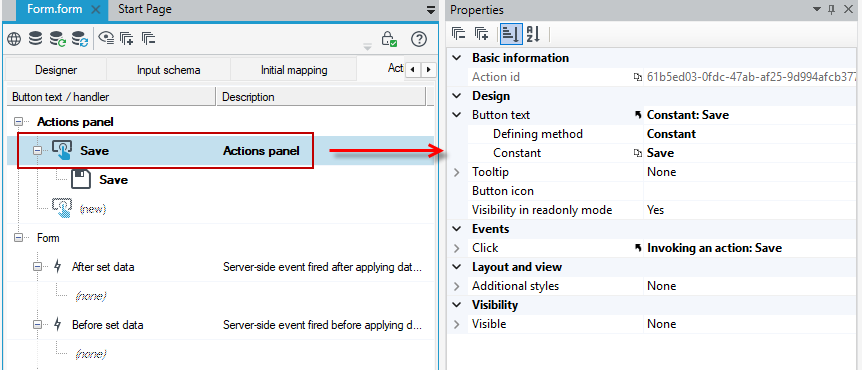Click database icon with blue sync arrows
Screen dimensions: 862x370
click(x=80, y=38)
